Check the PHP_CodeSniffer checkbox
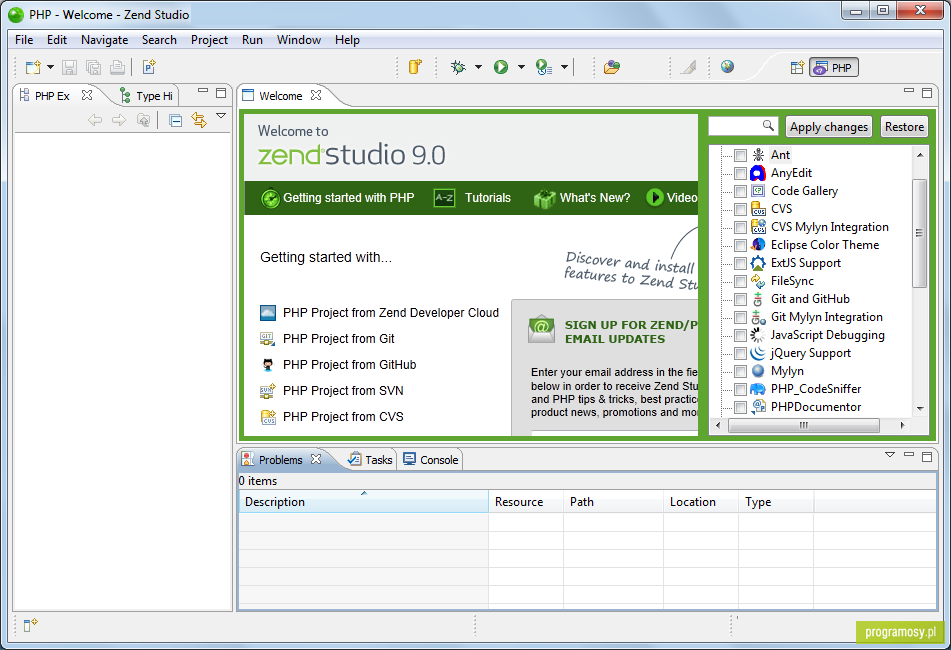The image size is (951, 650). (740, 389)
